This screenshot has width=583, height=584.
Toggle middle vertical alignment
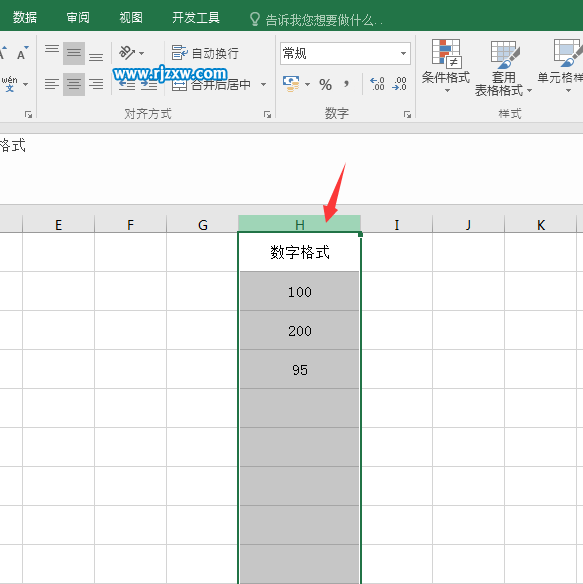click(x=74, y=53)
